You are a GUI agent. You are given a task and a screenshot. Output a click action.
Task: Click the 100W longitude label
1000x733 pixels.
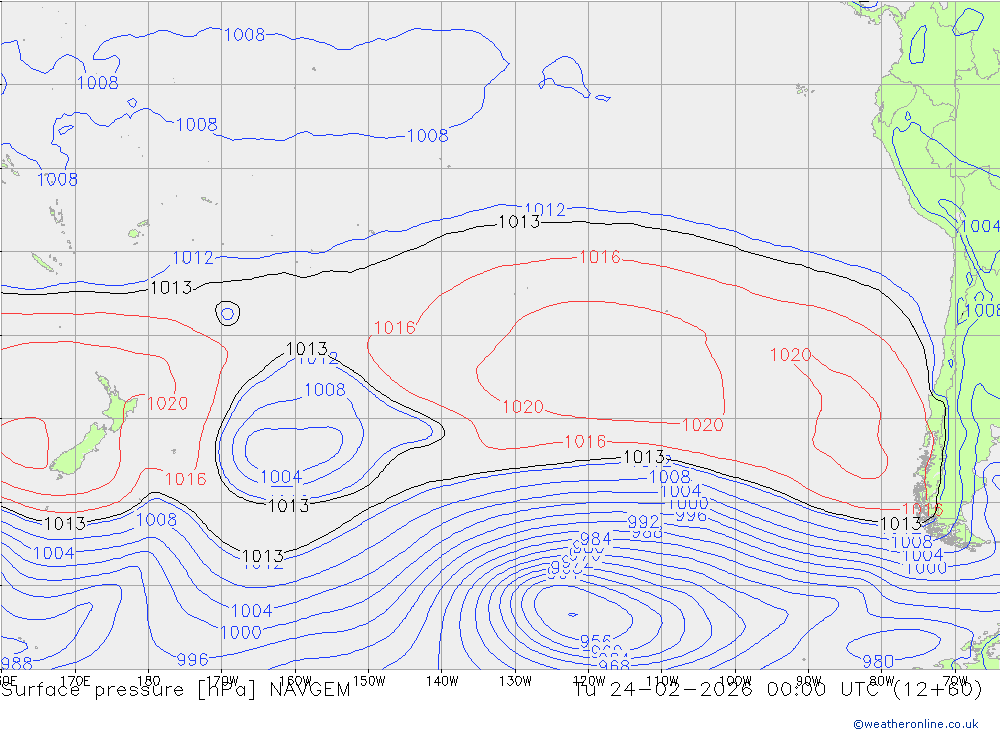click(735, 681)
